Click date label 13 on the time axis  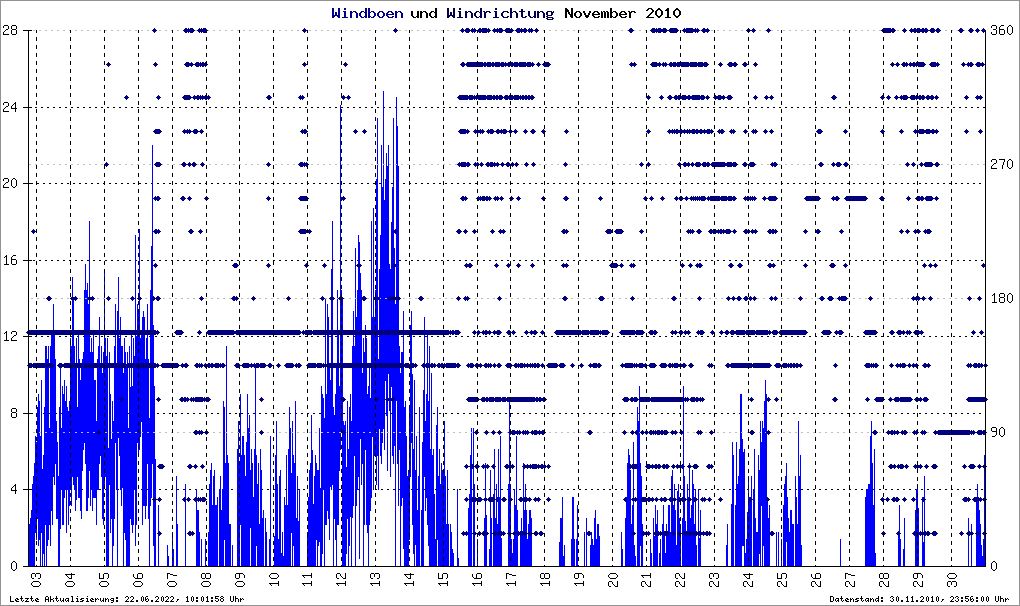[375, 580]
